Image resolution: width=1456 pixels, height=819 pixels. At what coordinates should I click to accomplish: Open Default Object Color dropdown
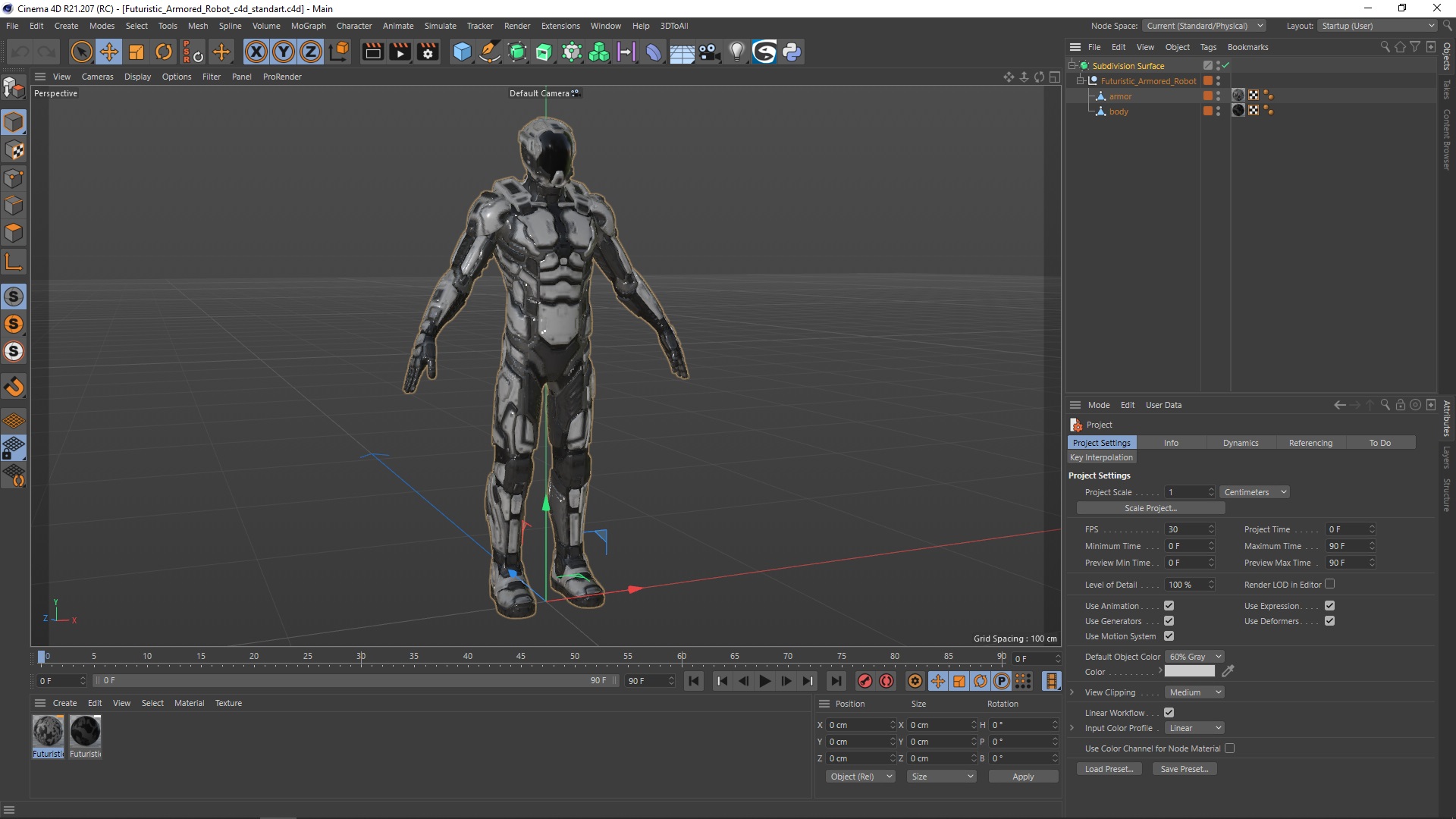1194,657
